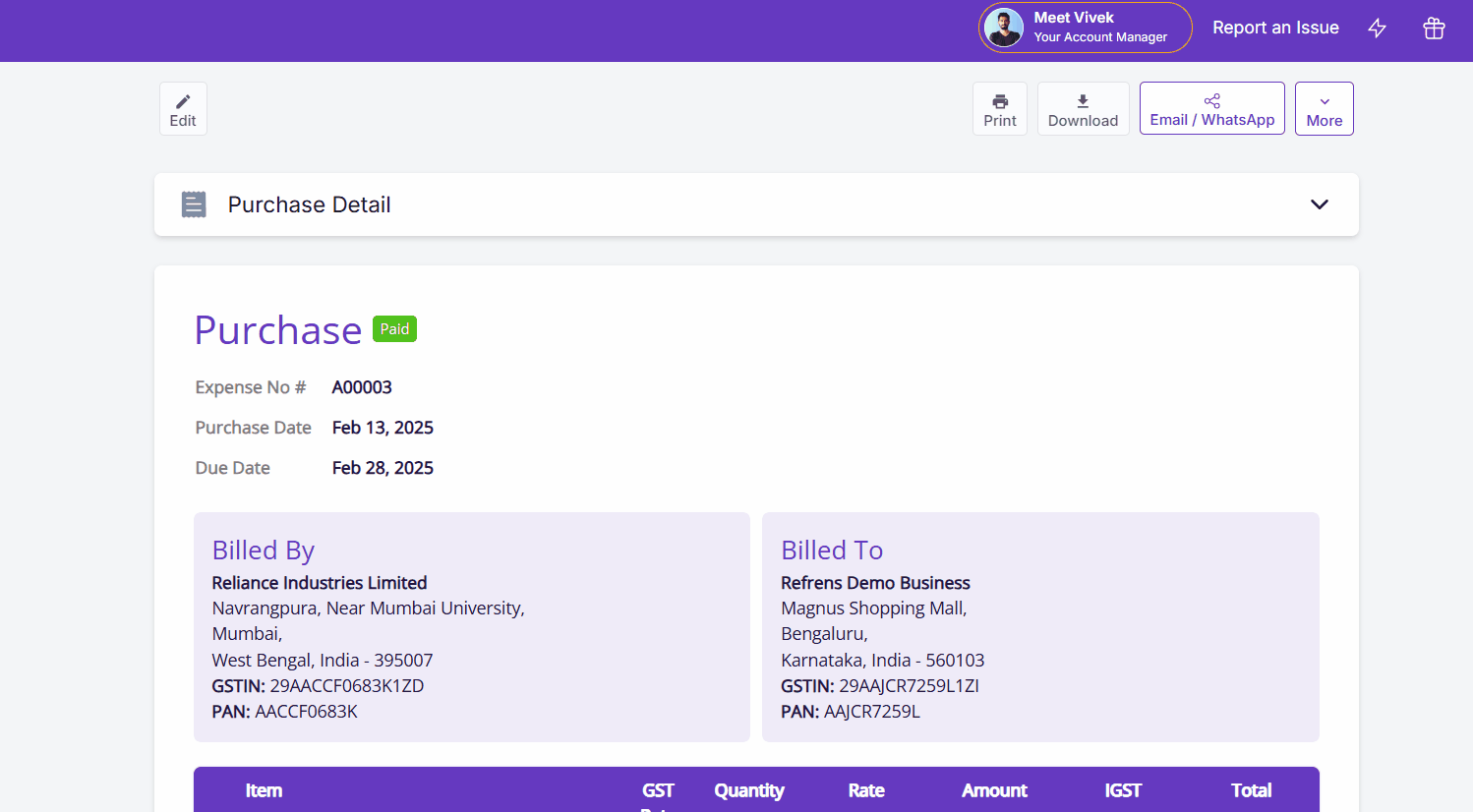Viewport: 1473px width, 812px height.
Task: Open the gift box rewards icon
Action: tap(1434, 29)
